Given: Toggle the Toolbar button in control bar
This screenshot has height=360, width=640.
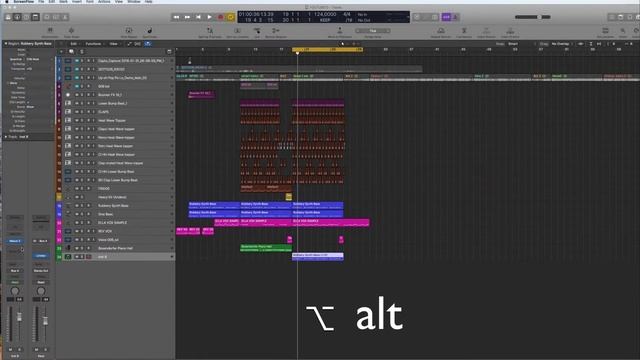Looking at the screenshot, I should pos(36,17).
